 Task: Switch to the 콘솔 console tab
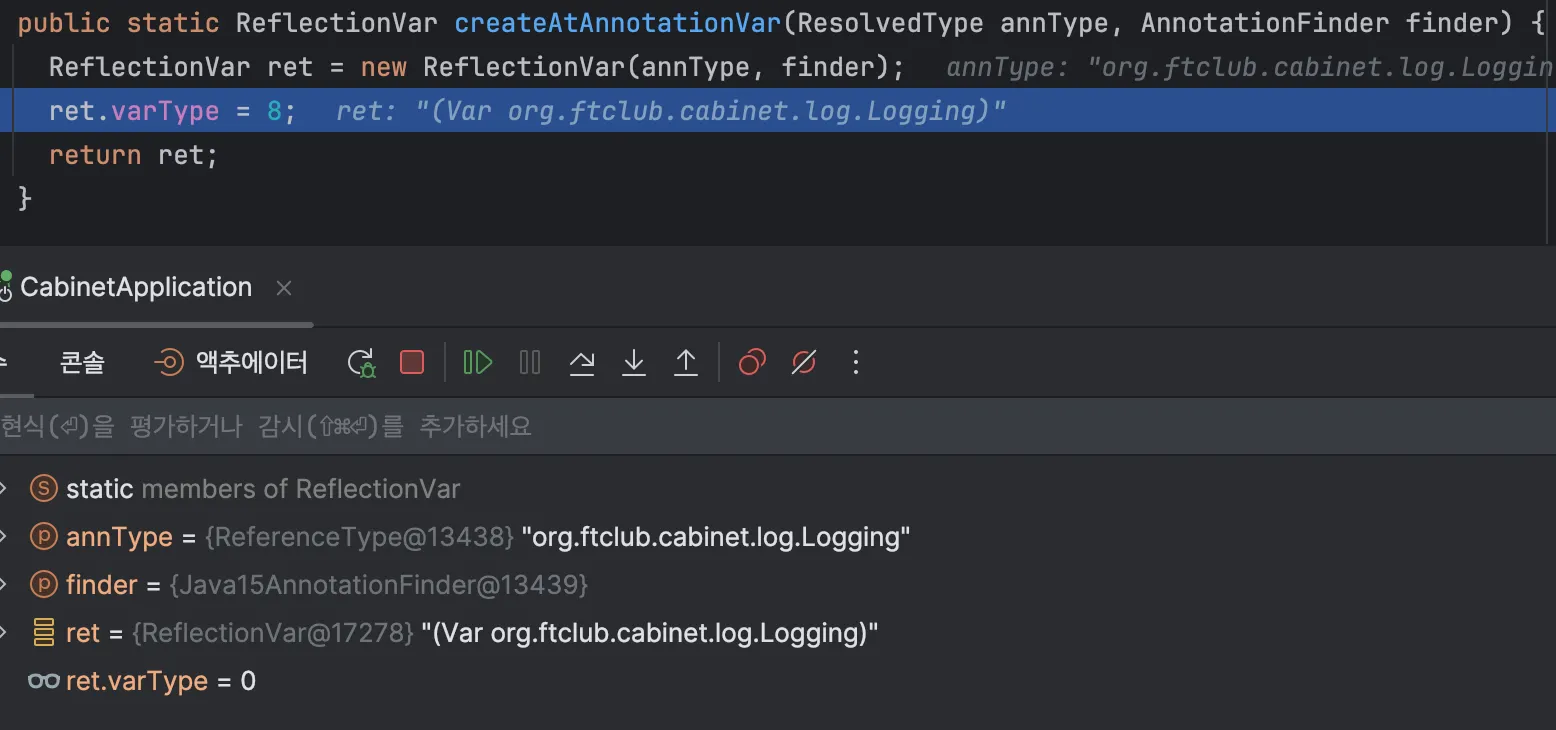tap(82, 362)
